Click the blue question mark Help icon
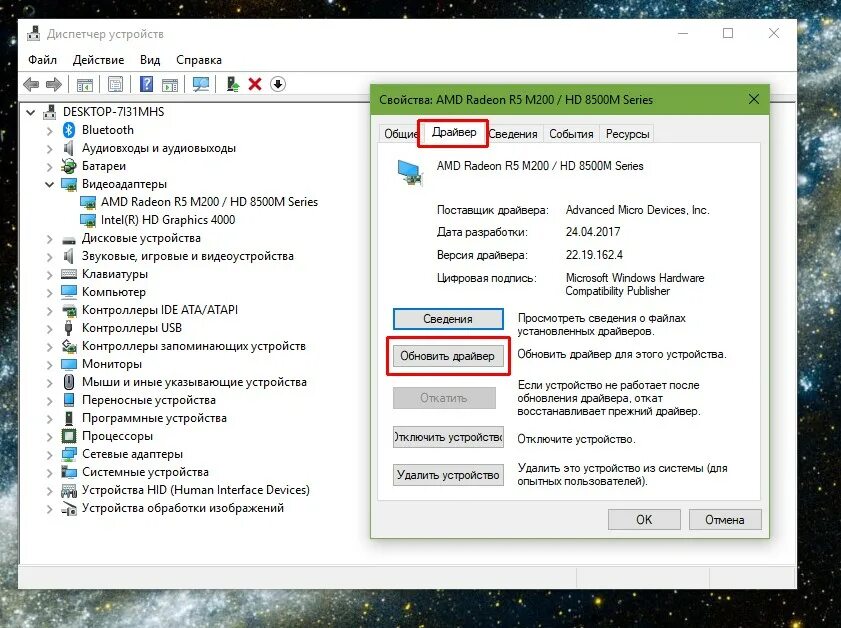Viewport: 841px width, 628px height. pyautogui.click(x=146, y=84)
